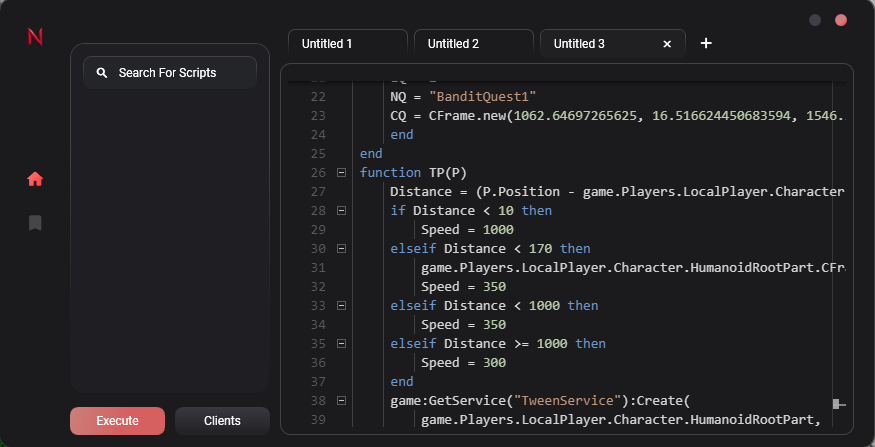This screenshot has width=875, height=447.
Task: Switch to the Untitled 2 tab
Action: 474,44
